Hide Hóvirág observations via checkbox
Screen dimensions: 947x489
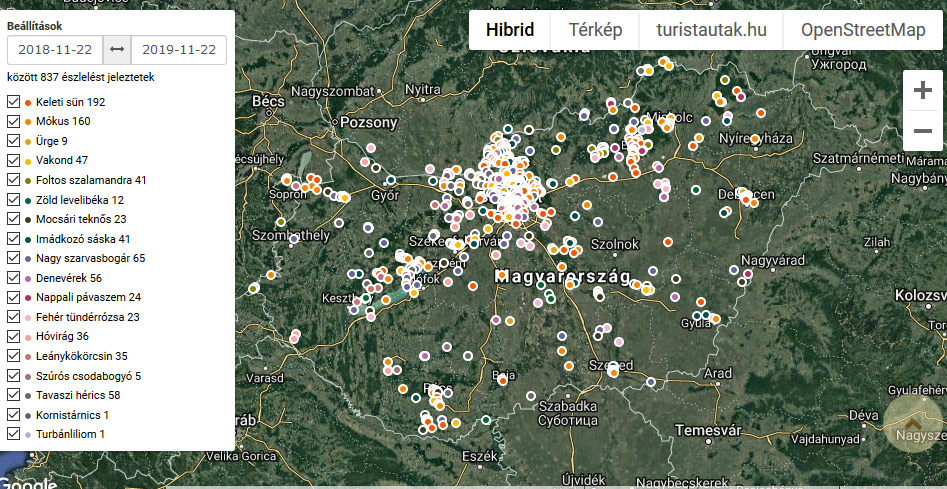(14, 336)
